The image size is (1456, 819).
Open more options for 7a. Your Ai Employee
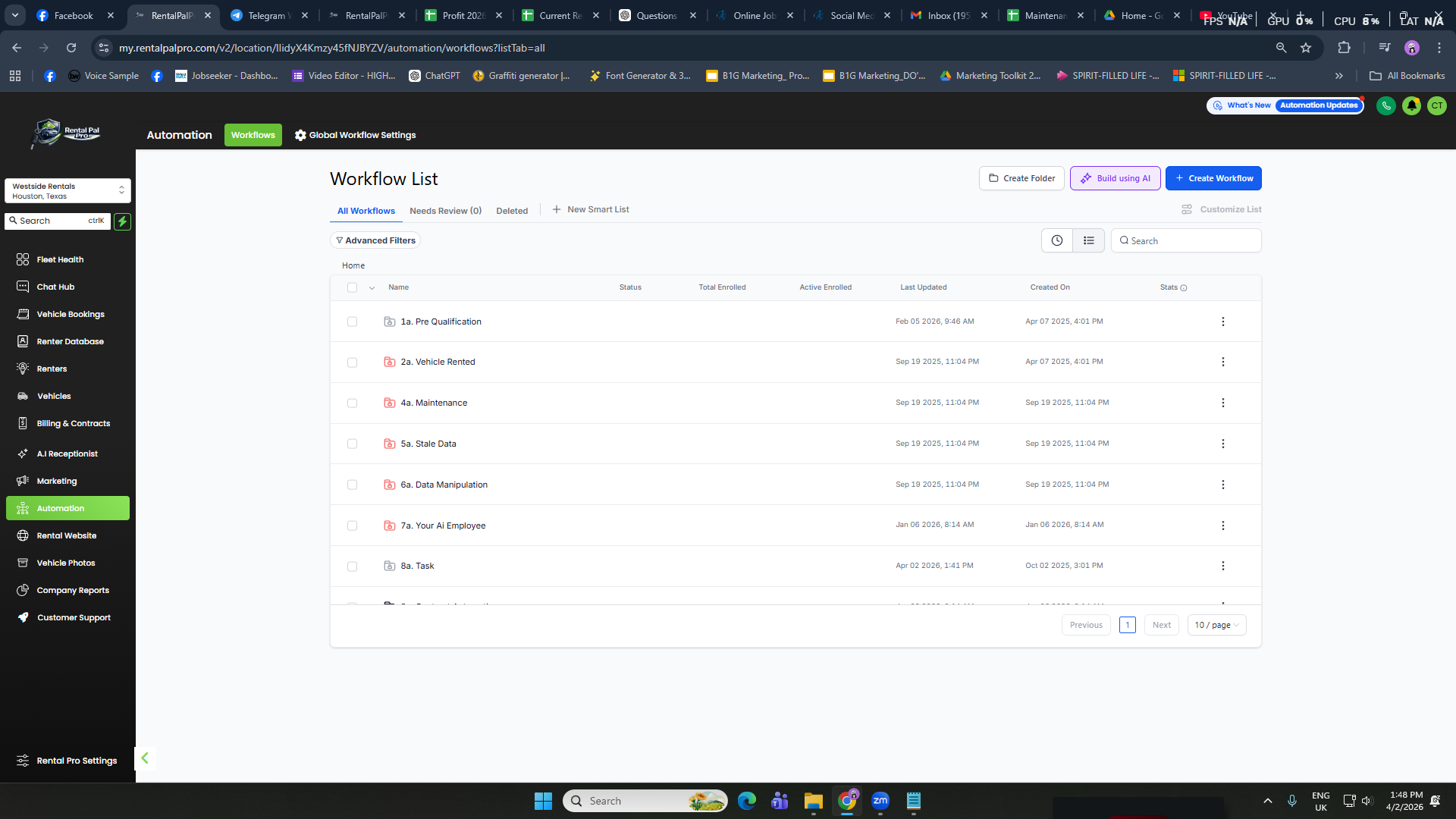click(x=1222, y=526)
